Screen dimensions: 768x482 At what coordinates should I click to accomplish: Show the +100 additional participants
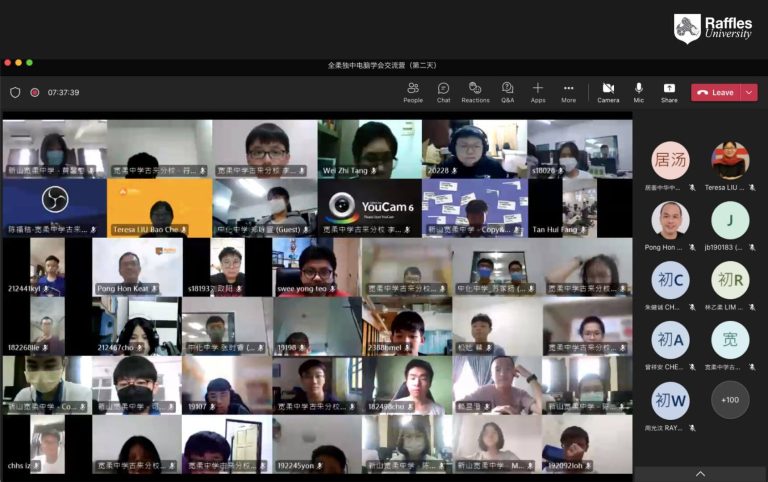(730, 400)
